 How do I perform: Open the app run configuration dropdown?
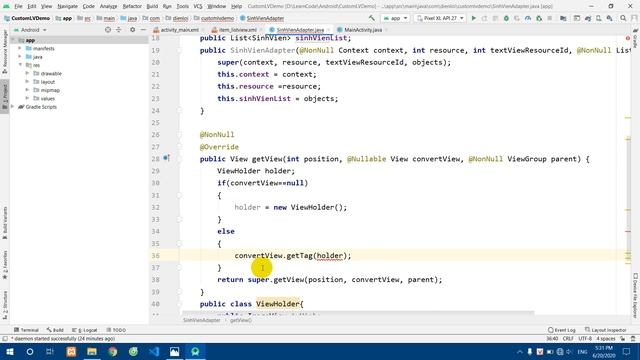(x=395, y=18)
